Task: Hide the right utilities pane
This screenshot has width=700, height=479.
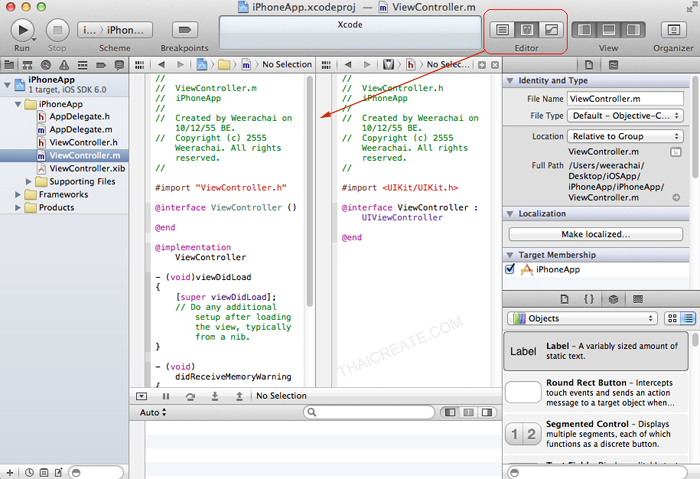Action: pos(631,30)
